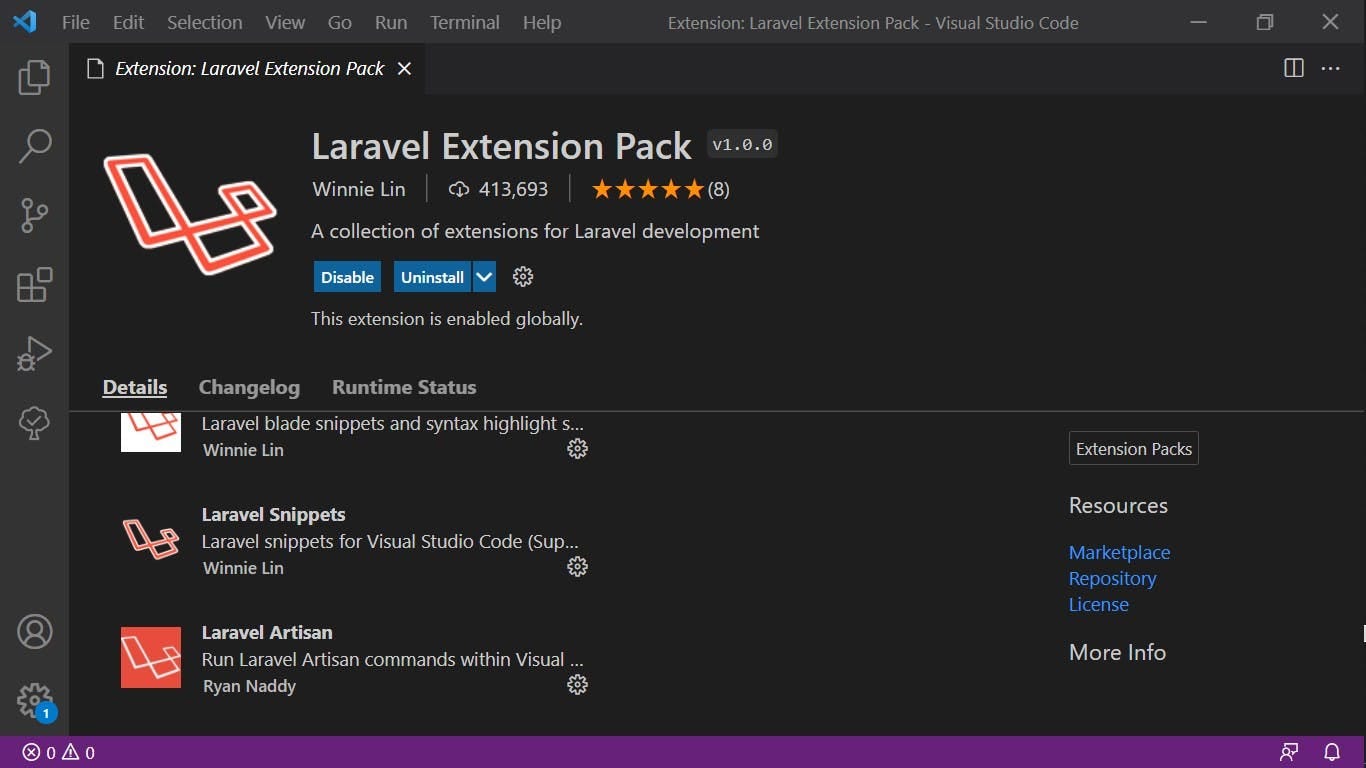Open editor More Actions ellipsis

[1330, 68]
